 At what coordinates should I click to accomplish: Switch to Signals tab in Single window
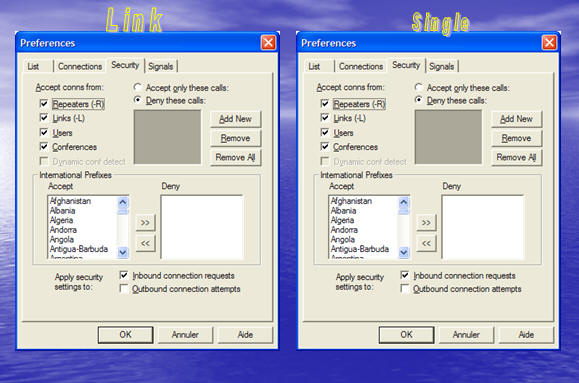click(x=442, y=66)
